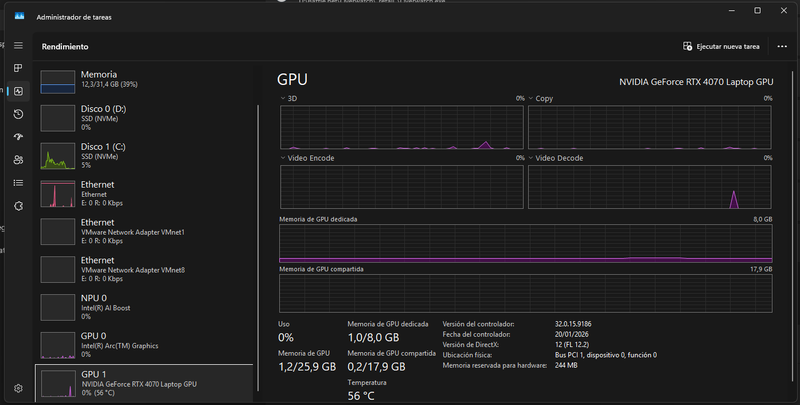
Task: Select GPU 1 NVIDIA RTX 4070 entry
Action: pyautogui.click(x=144, y=383)
